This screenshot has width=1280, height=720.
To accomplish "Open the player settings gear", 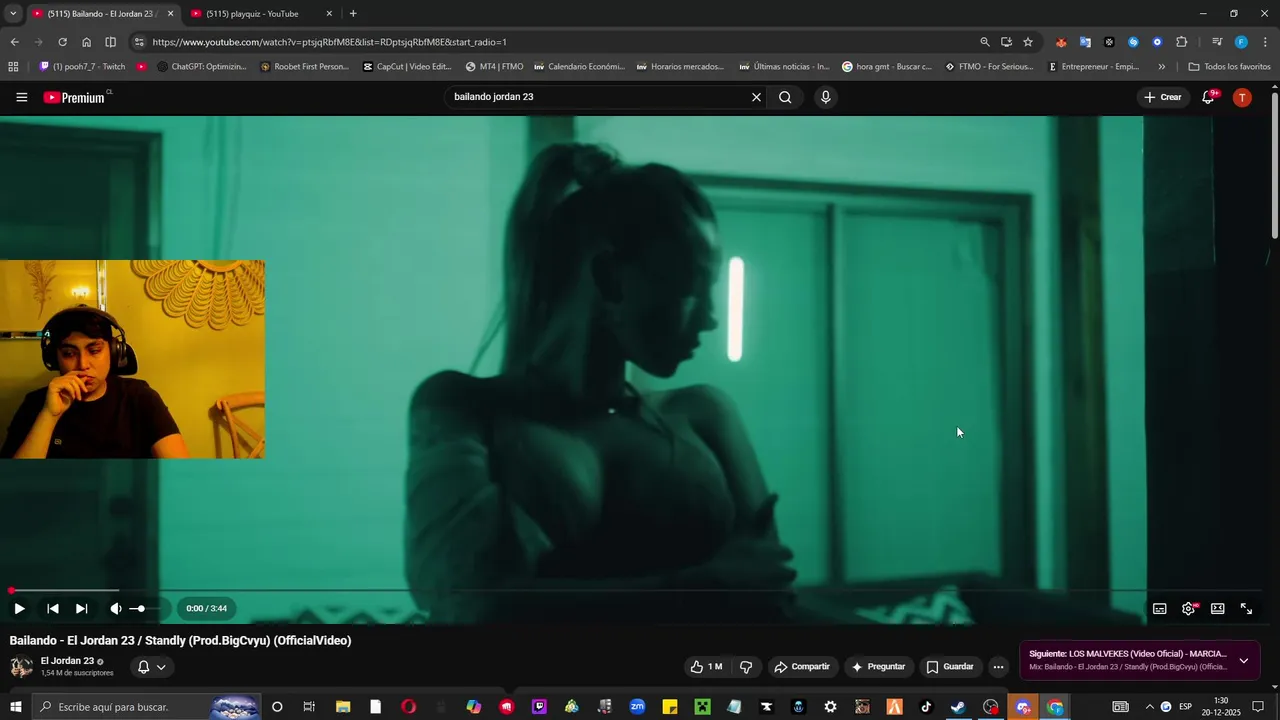I will (x=1189, y=608).
